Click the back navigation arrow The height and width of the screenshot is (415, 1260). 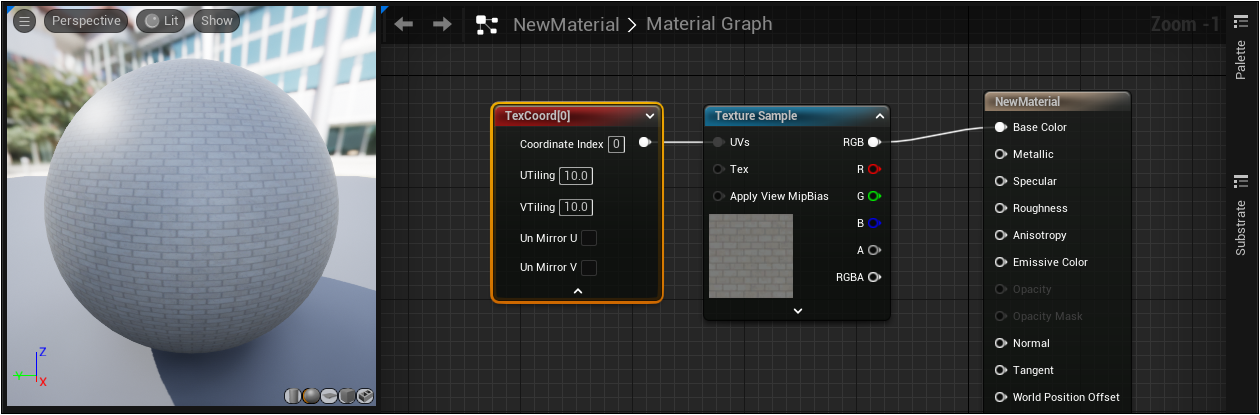point(404,24)
